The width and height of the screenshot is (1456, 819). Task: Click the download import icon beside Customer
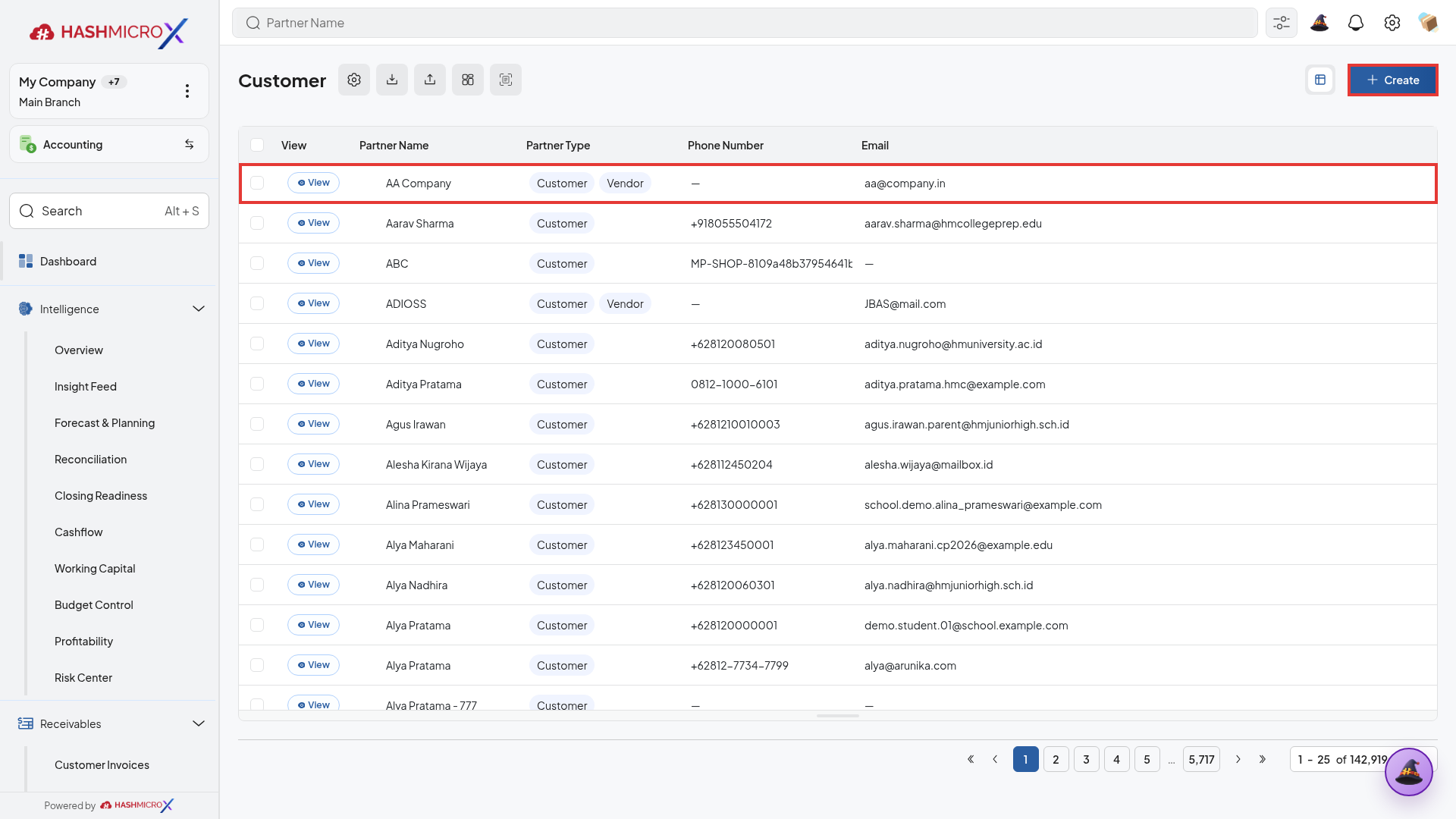click(x=392, y=80)
